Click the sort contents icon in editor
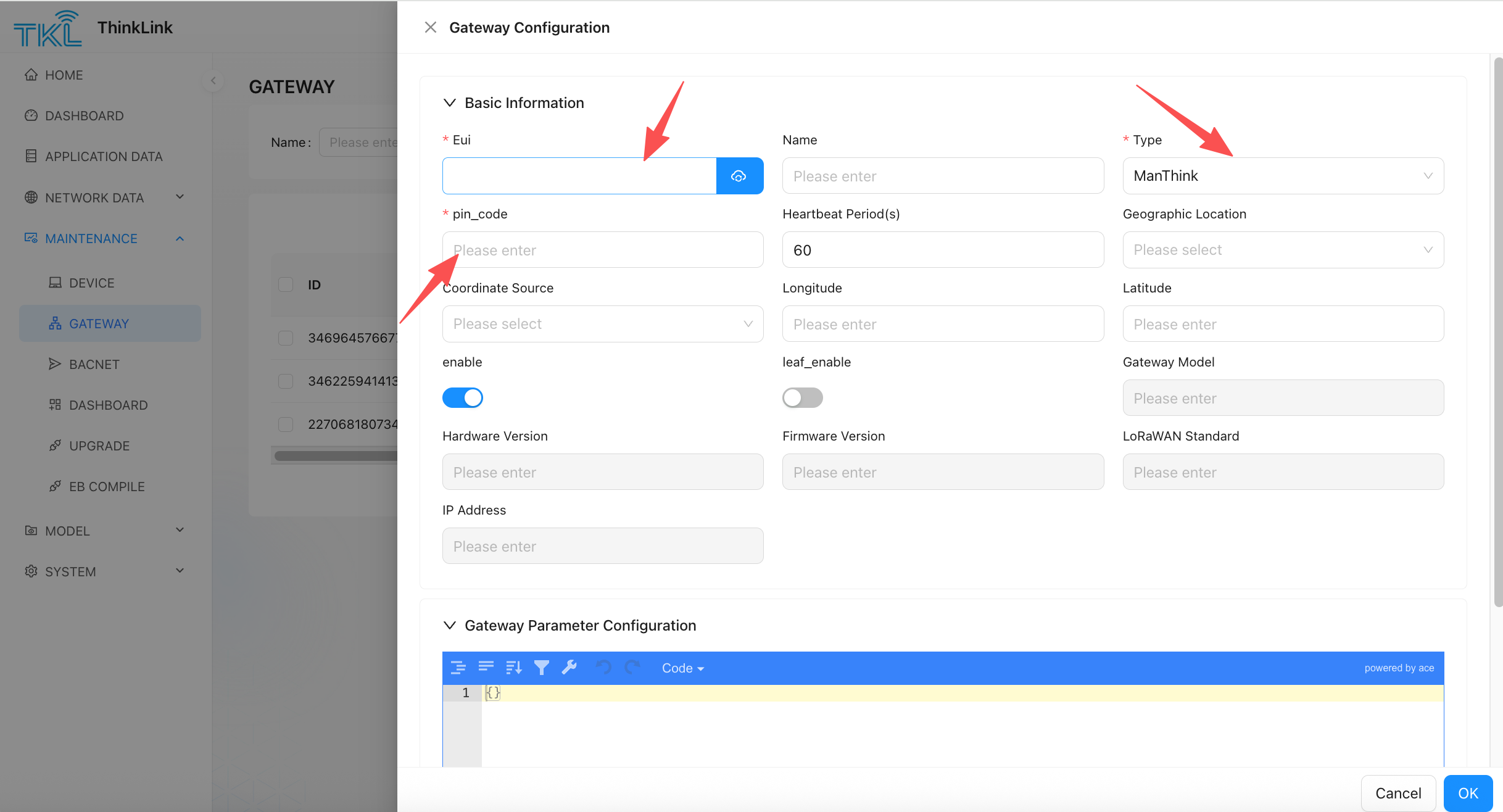The image size is (1503, 812). (513, 668)
